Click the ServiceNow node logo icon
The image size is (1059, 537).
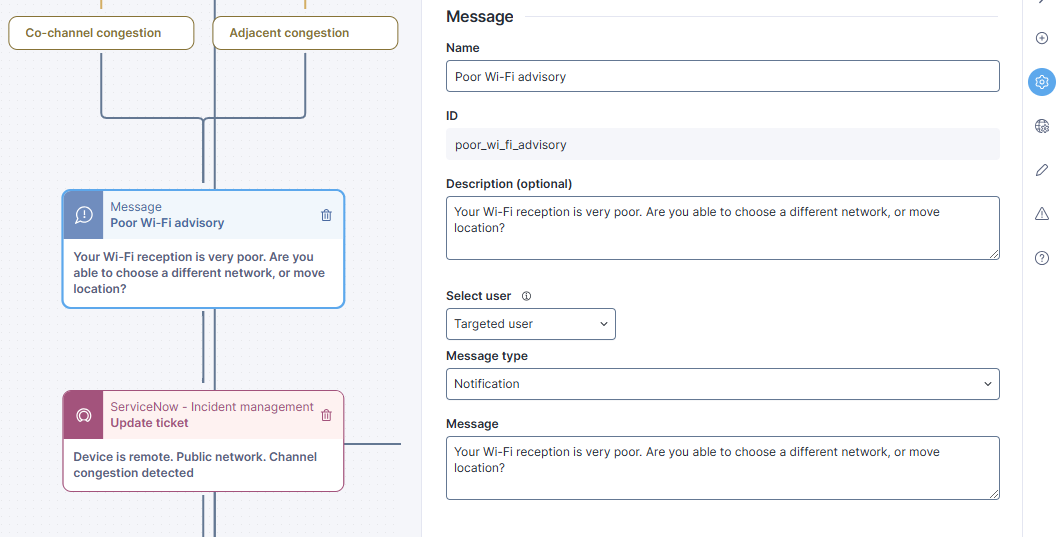[84, 415]
